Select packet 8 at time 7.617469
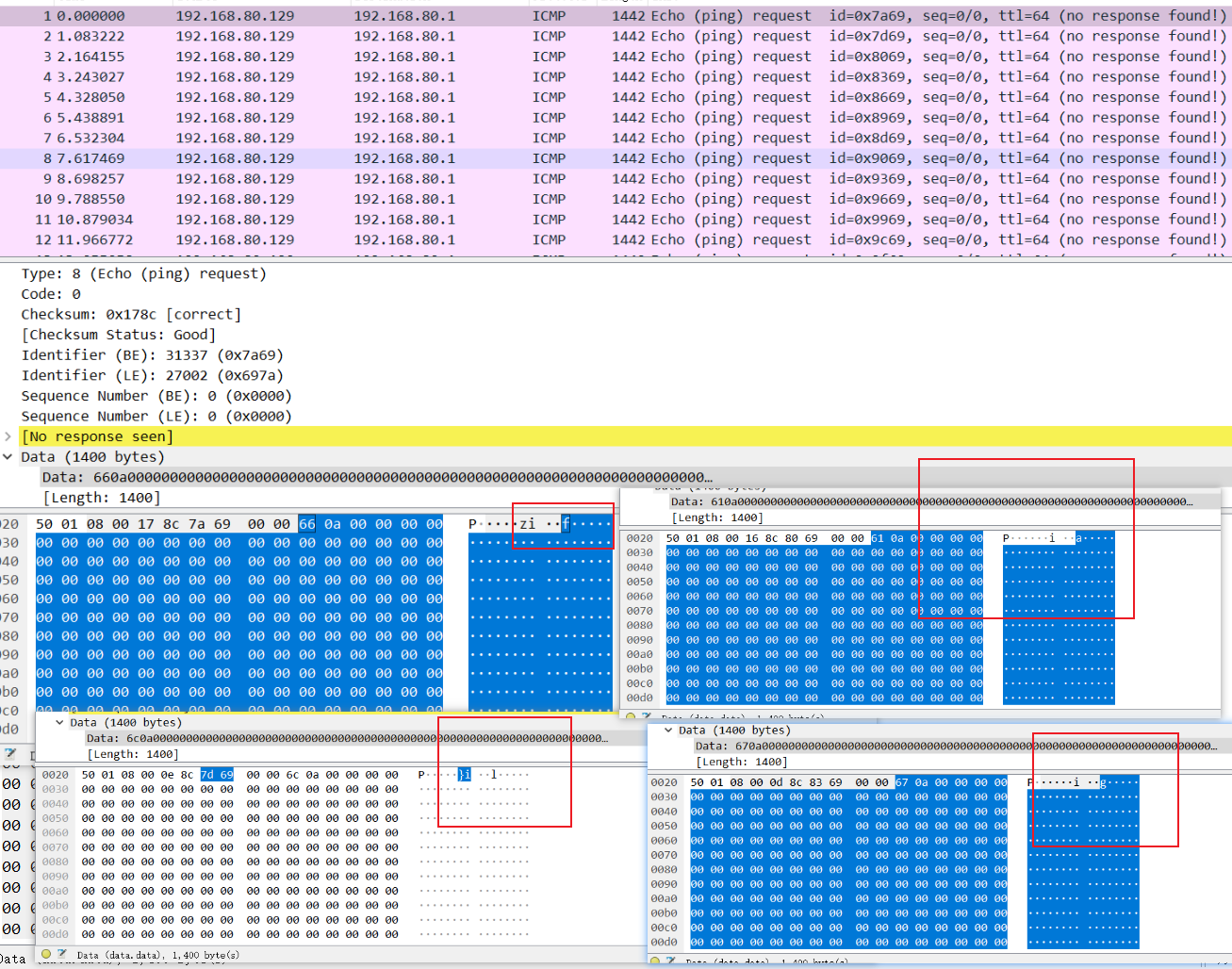This screenshot has height=969, width=1232. coord(616,158)
